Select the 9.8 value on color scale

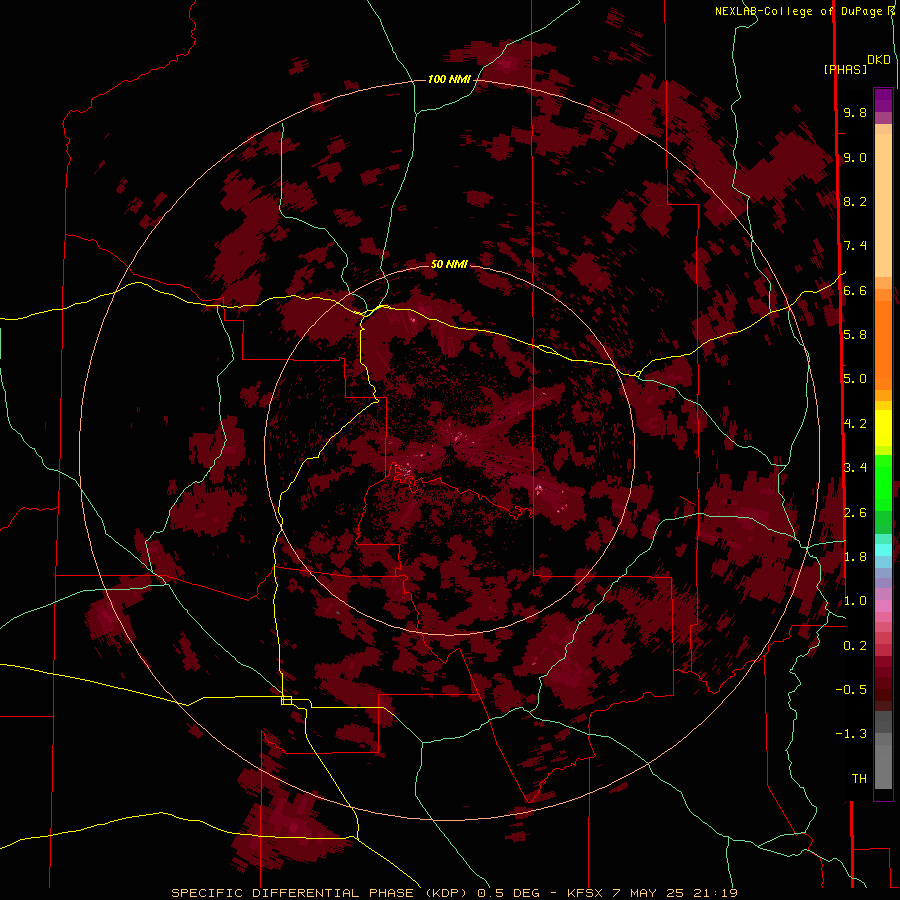click(x=855, y=112)
